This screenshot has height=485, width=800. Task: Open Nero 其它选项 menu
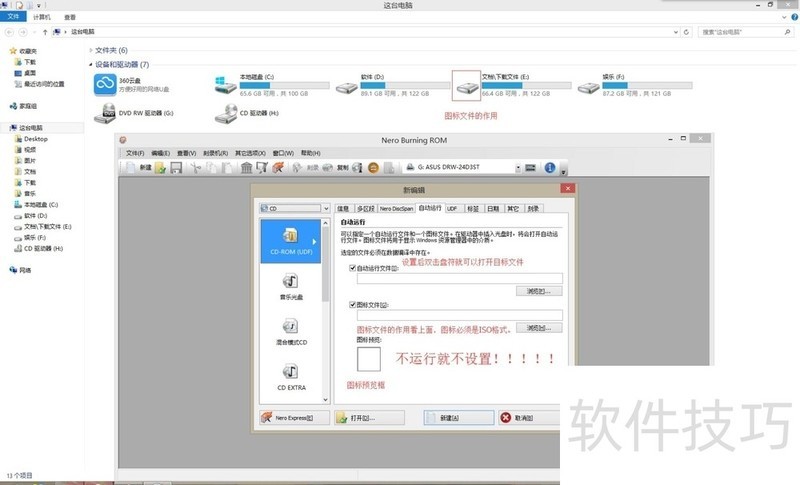coord(250,153)
